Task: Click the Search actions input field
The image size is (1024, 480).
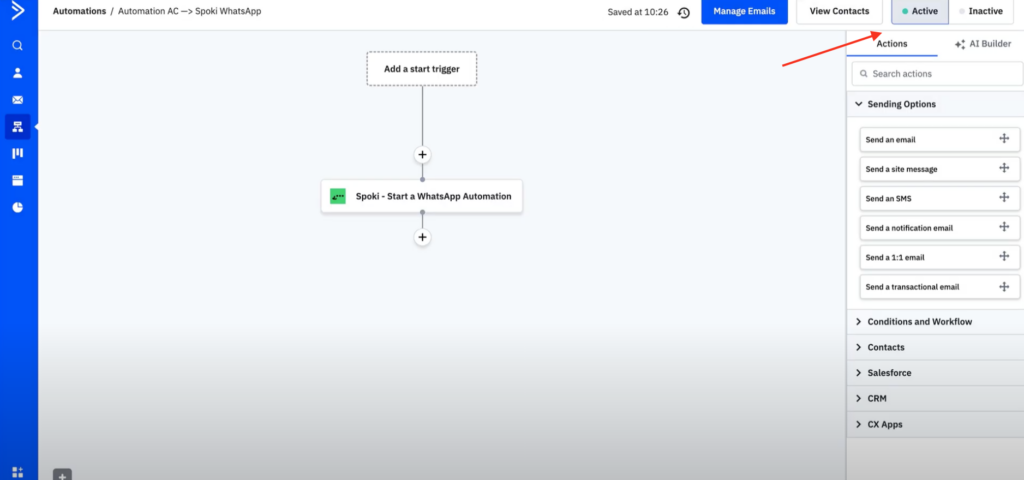Action: (940, 74)
